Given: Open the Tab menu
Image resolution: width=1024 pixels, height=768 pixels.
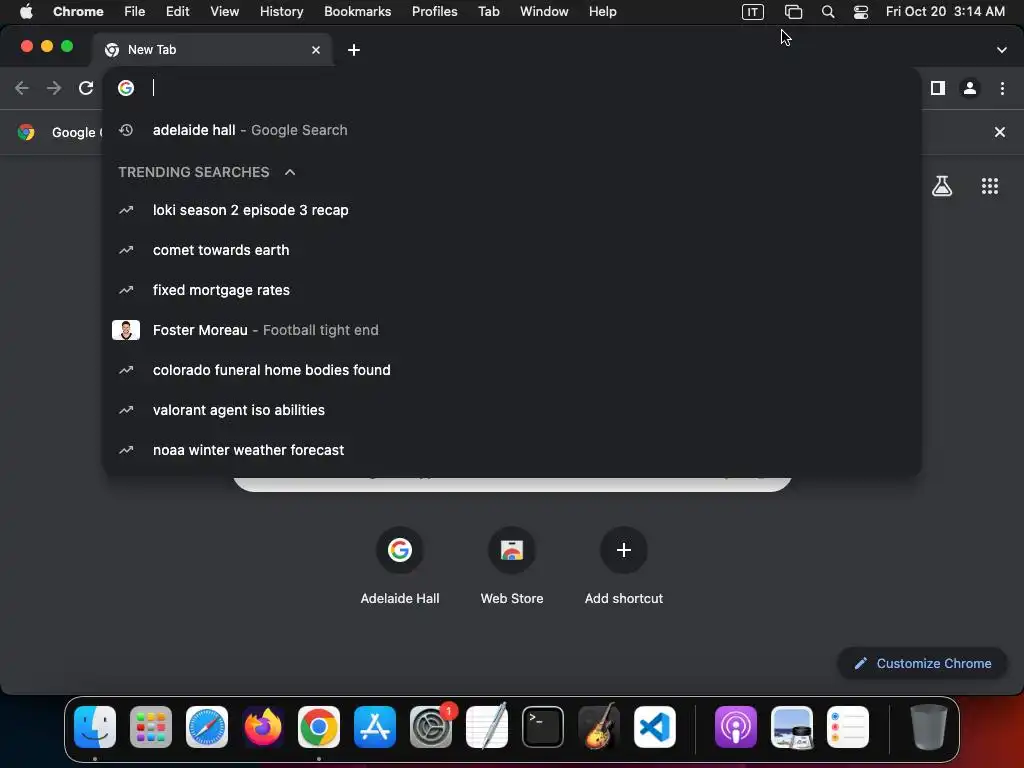Looking at the screenshot, I should click(x=488, y=11).
